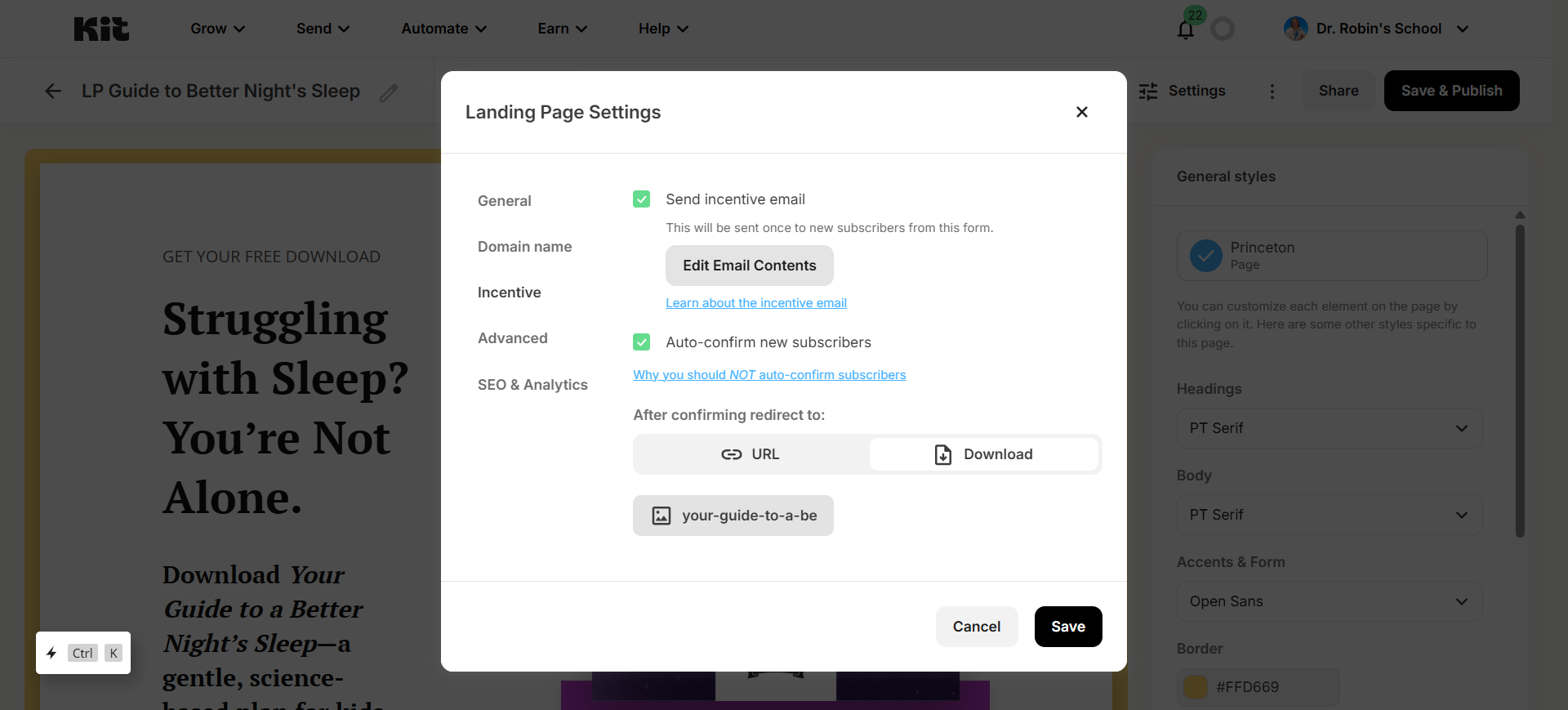
Task: Switch redirect option to URL
Action: pyautogui.click(x=751, y=454)
